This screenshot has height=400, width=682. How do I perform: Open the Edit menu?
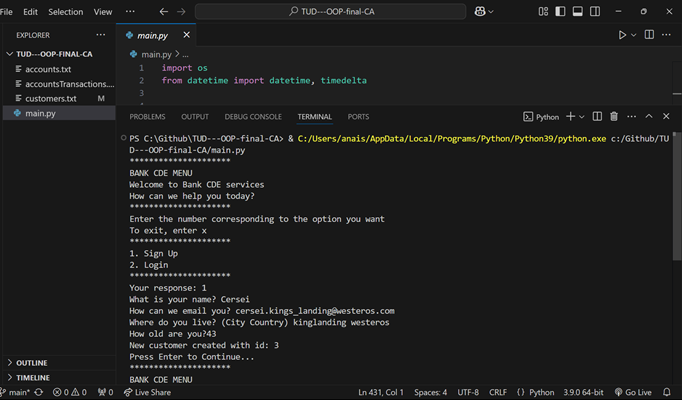30,12
